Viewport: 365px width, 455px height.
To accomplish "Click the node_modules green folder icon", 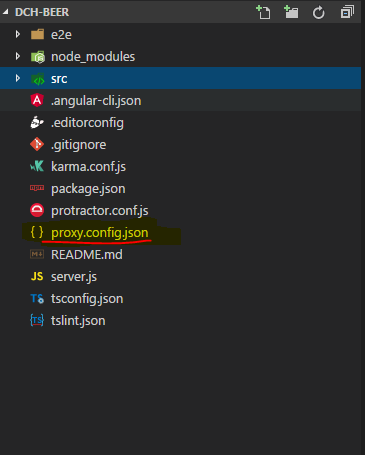I will (x=38, y=57).
